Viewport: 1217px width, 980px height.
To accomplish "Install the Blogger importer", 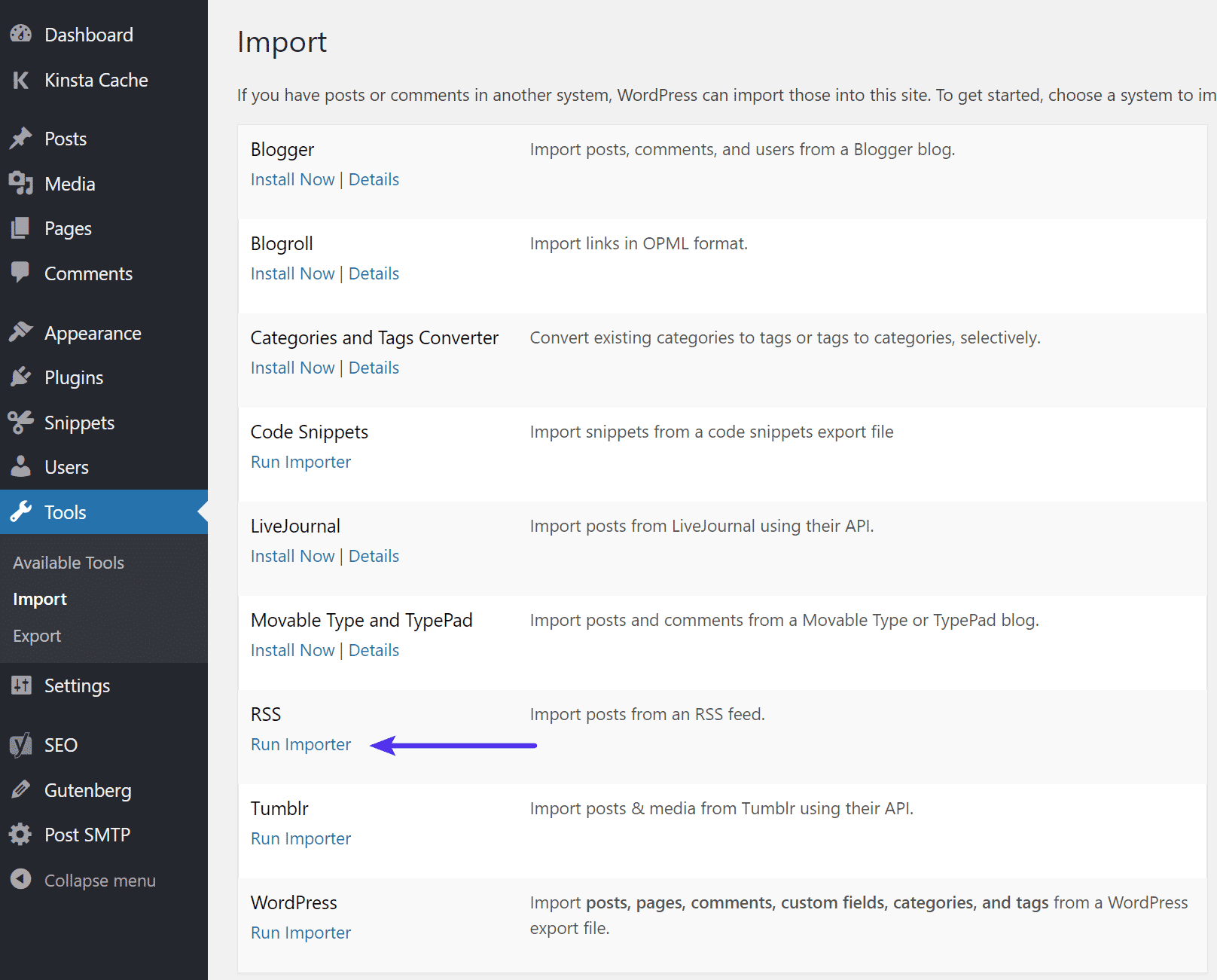I will tap(292, 179).
